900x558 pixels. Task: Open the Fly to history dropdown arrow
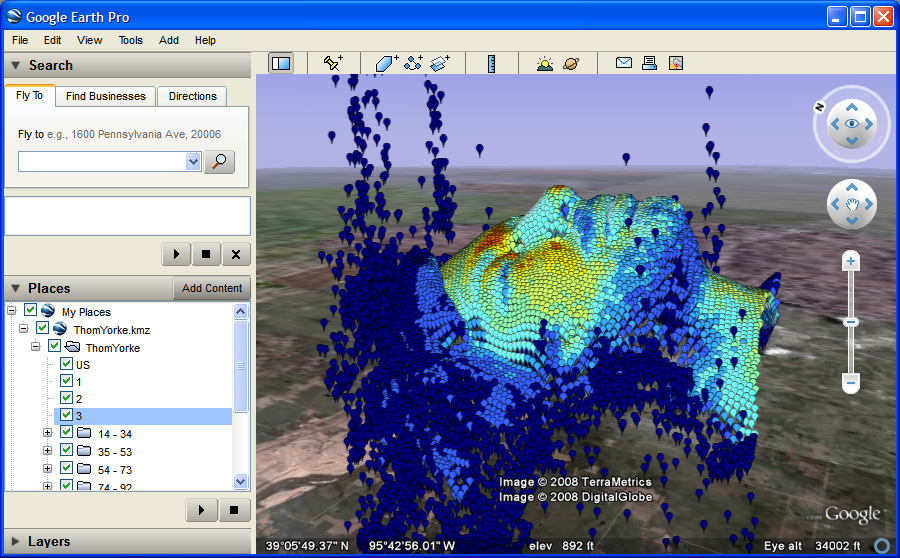click(193, 162)
